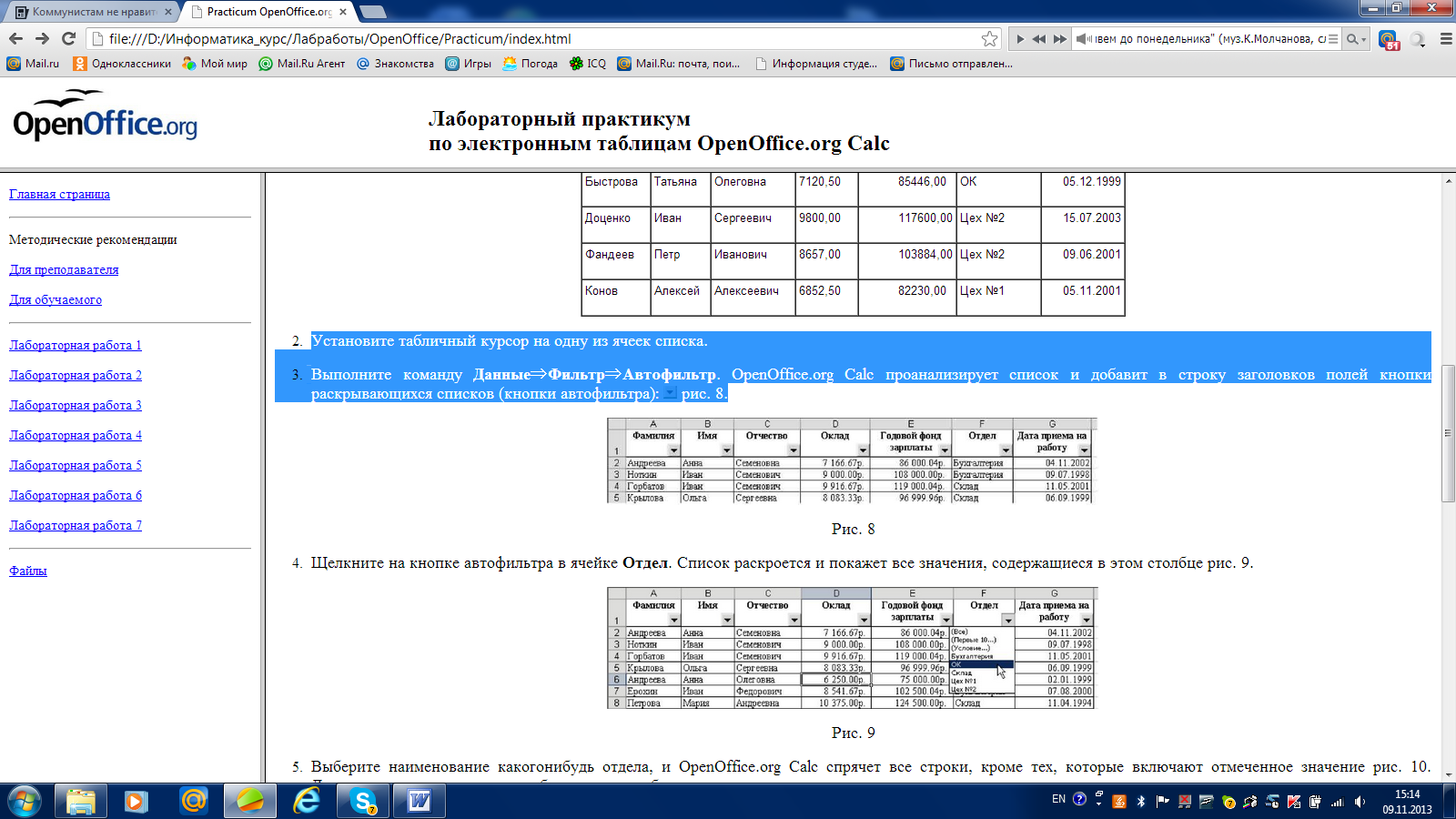Open the Мой мир bookmark
This screenshot has width=1456, height=819.
(215, 64)
